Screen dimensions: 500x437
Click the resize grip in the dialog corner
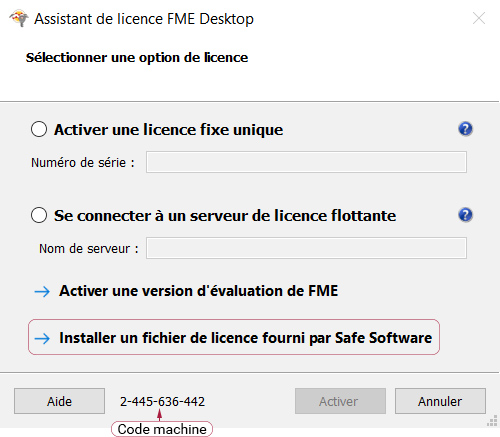point(492,421)
